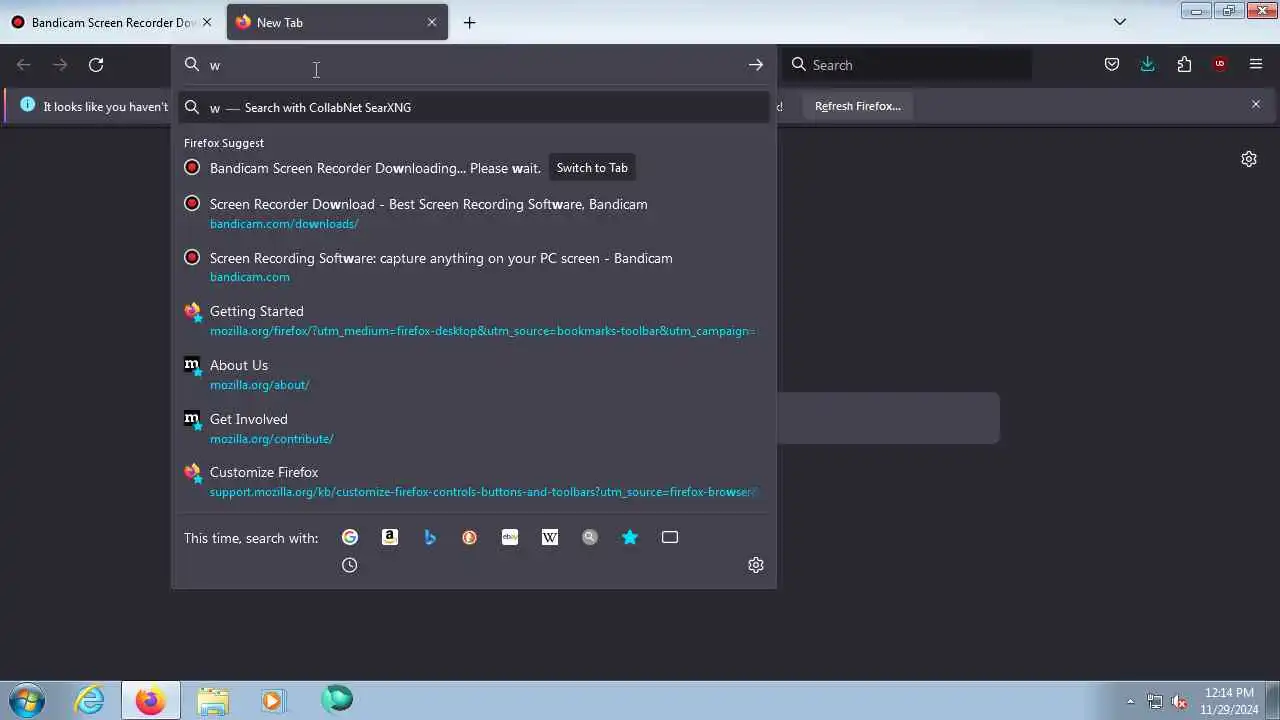The width and height of the screenshot is (1280, 720).
Task: Click the Refresh Firefox button
Action: pos(858,106)
